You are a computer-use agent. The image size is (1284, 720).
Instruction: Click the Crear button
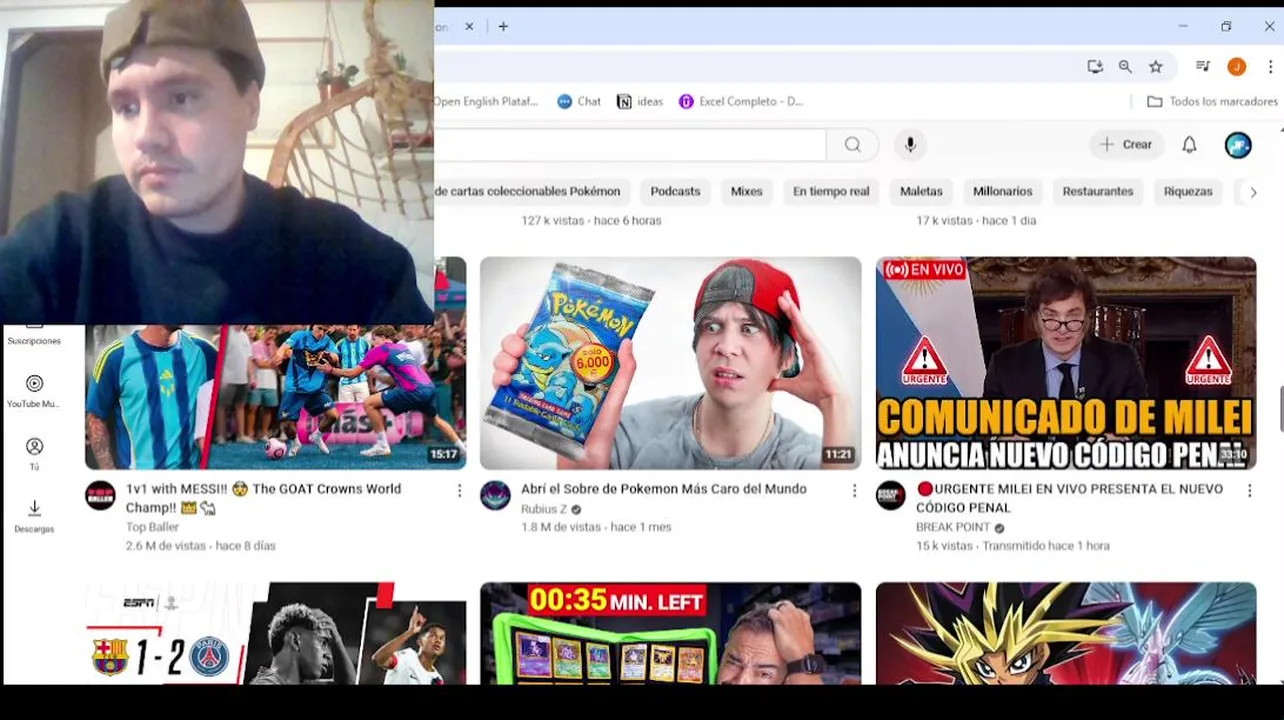[x=1127, y=145]
